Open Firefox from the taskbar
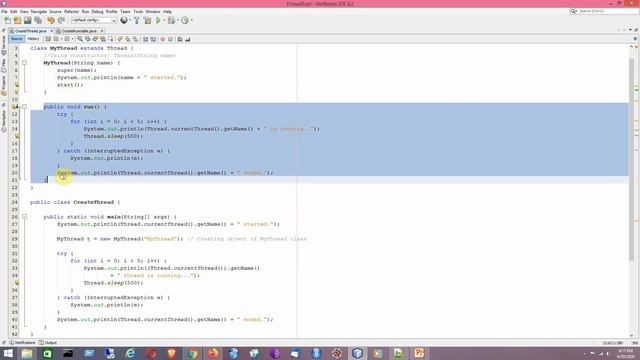The image size is (640, 360). (x=213, y=353)
